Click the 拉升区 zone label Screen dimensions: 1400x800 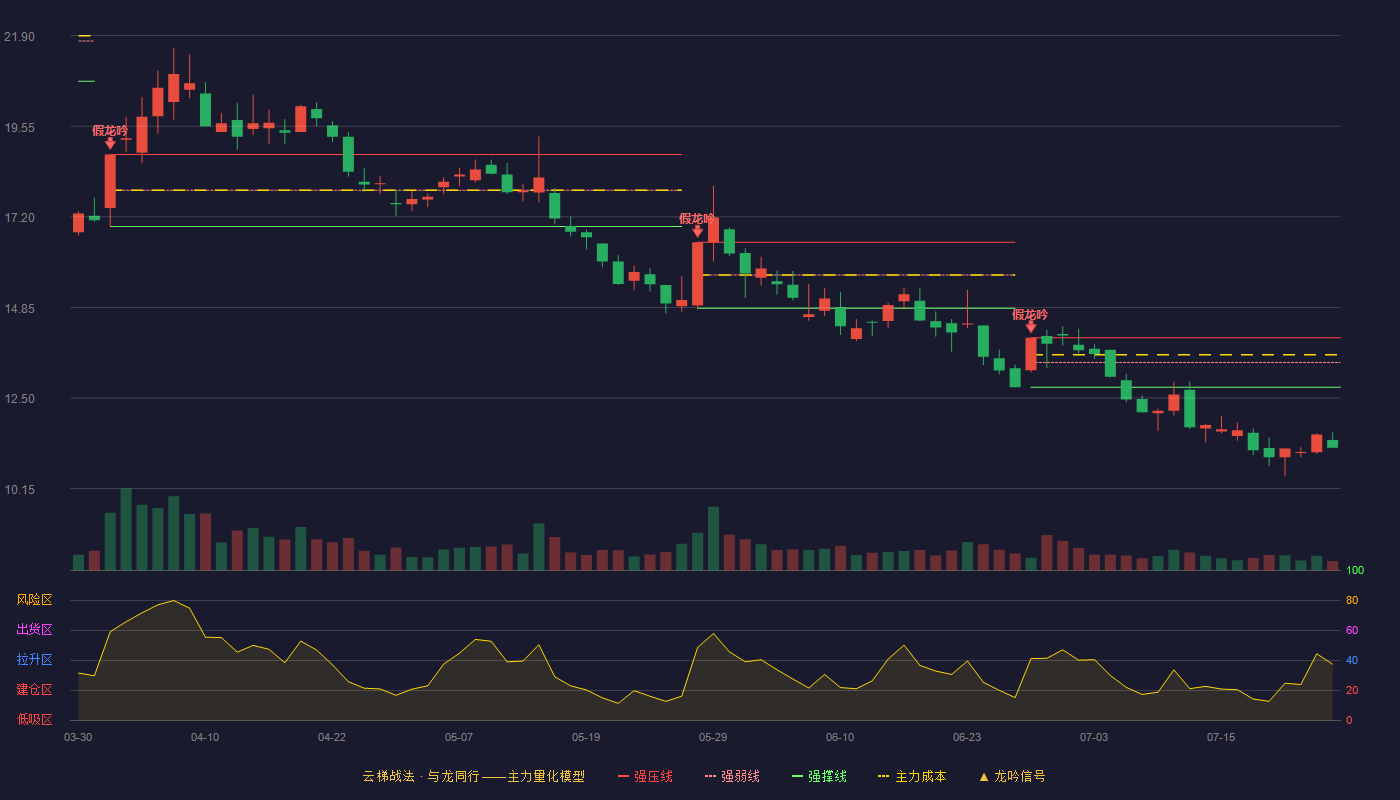pos(35,660)
